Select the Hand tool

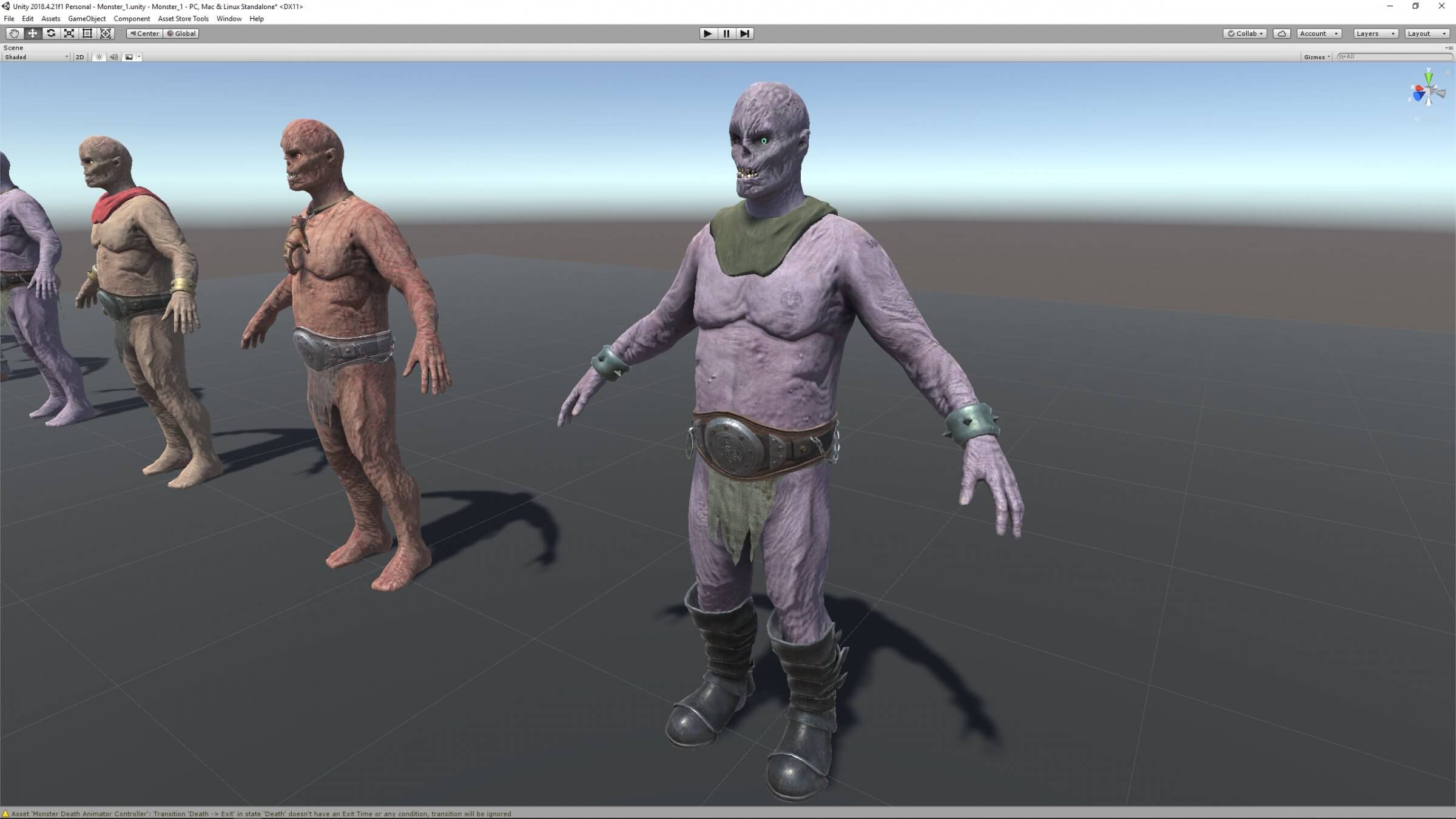14,33
